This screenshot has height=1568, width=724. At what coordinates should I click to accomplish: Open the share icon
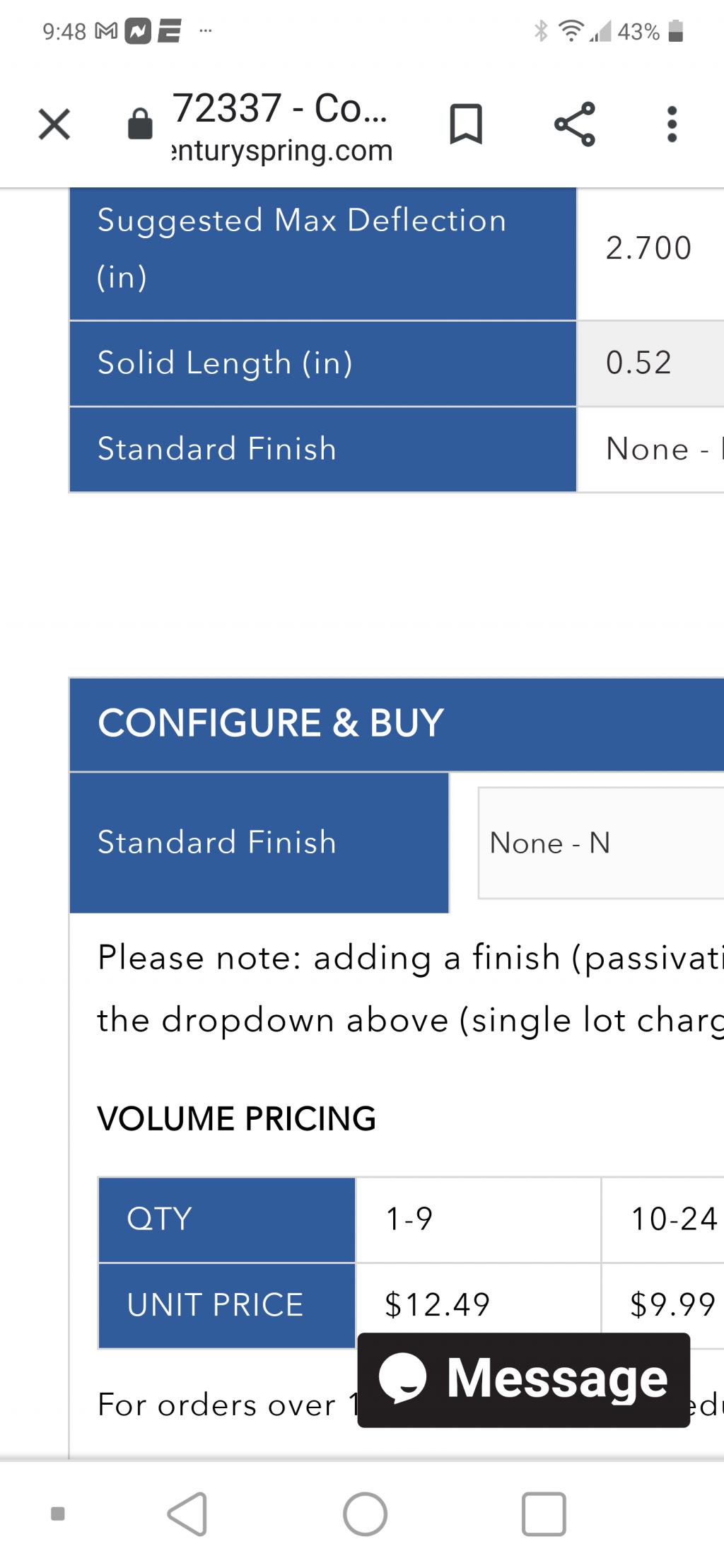coord(575,124)
